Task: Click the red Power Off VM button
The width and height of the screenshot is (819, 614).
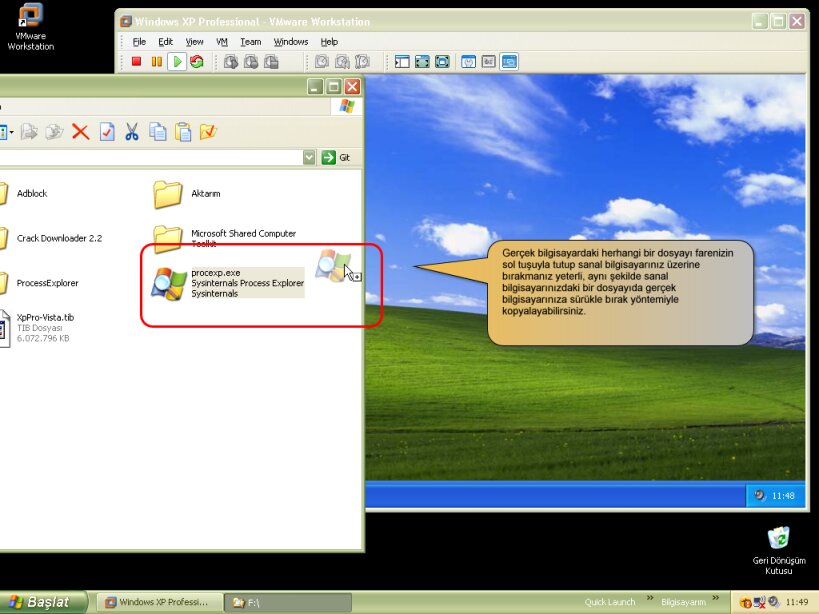Action: coord(136,62)
